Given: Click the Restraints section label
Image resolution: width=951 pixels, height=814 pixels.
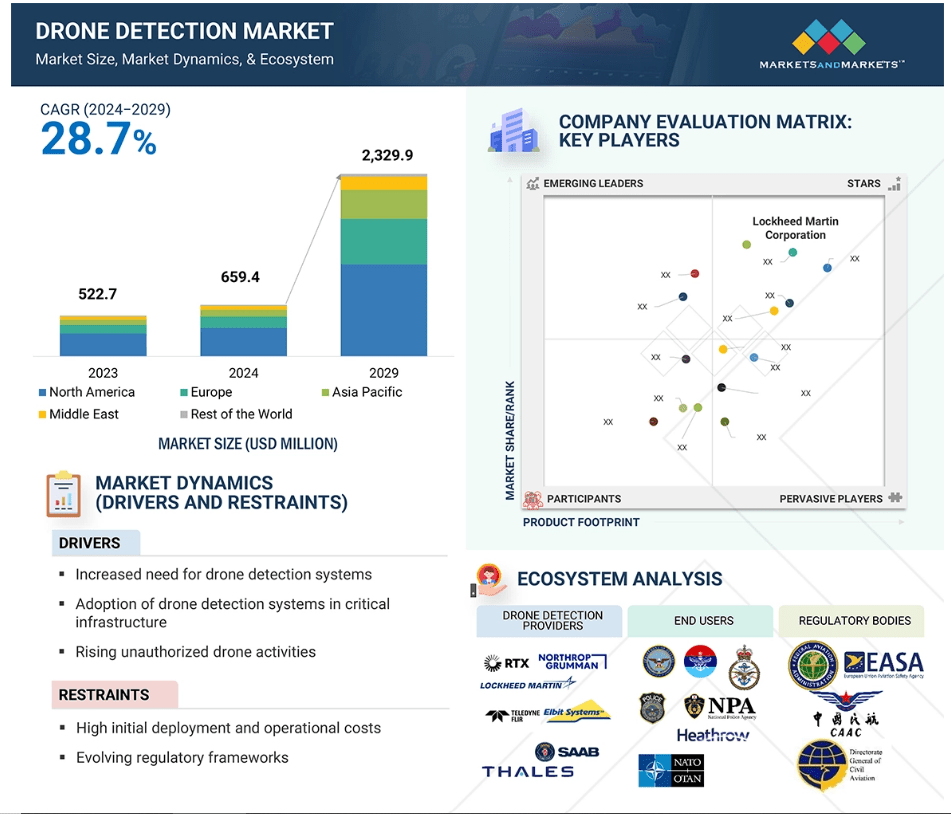Looking at the screenshot, I should coord(104,694).
